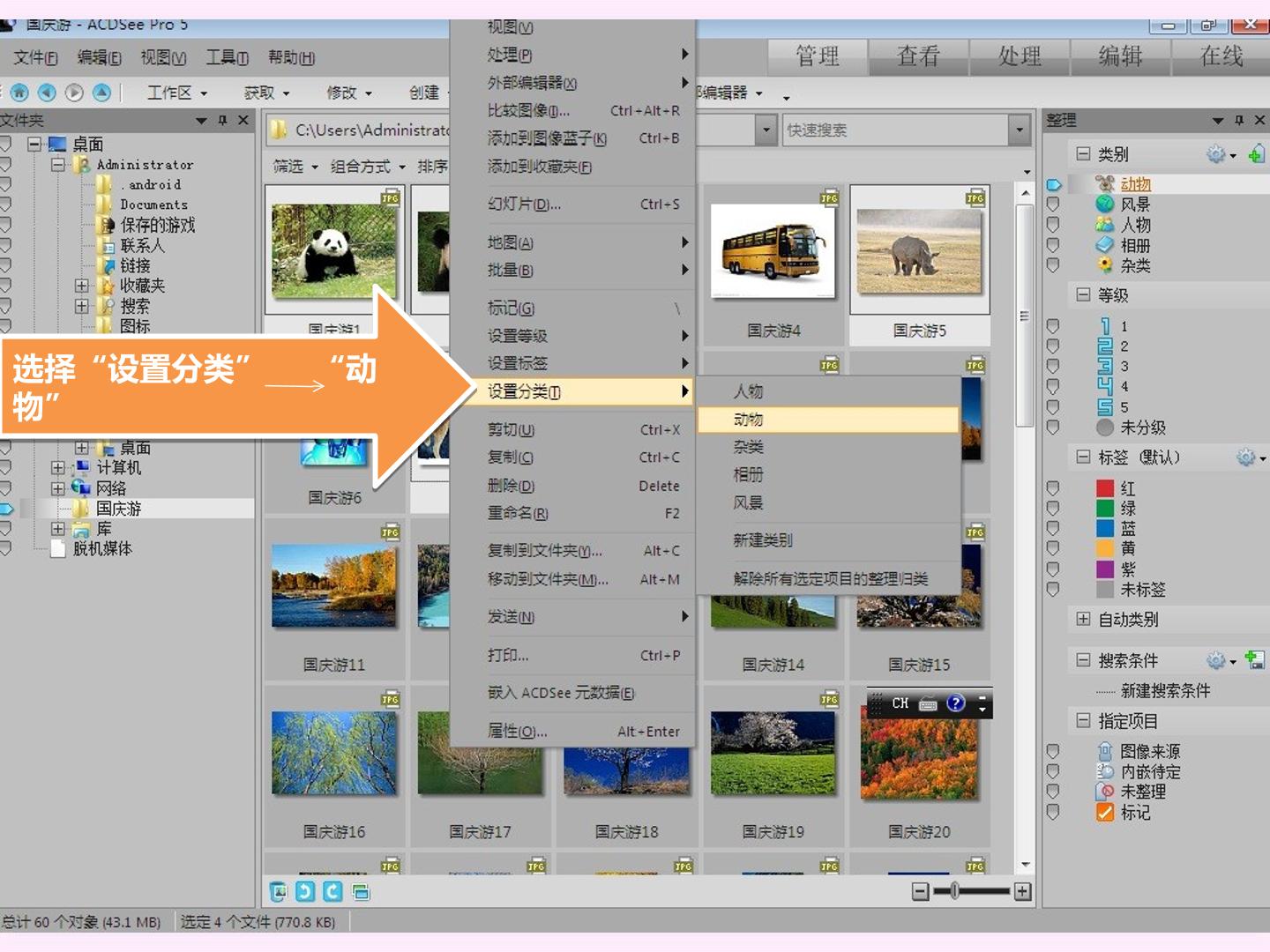Image resolution: width=1270 pixels, height=952 pixels.
Task: Click the 人物 people icon
Action: tap(1105, 224)
